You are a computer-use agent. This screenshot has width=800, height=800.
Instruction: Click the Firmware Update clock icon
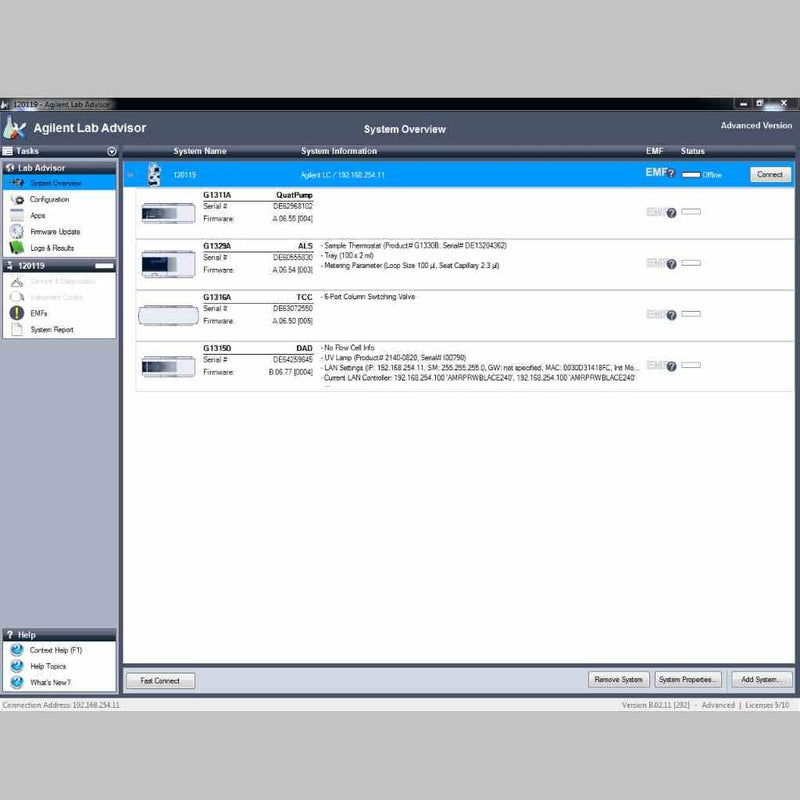pos(16,231)
